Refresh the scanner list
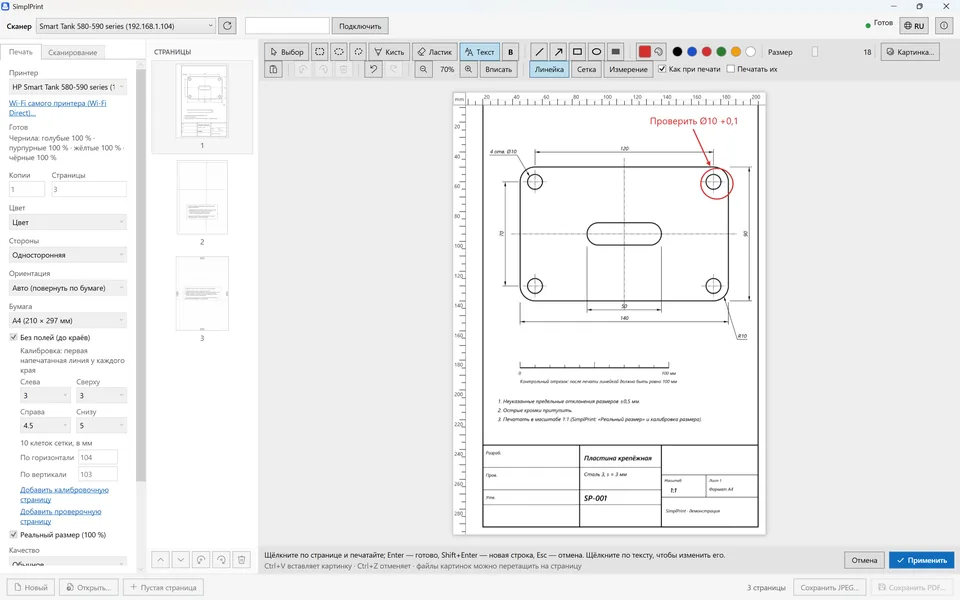The width and height of the screenshot is (960, 600). [227, 26]
